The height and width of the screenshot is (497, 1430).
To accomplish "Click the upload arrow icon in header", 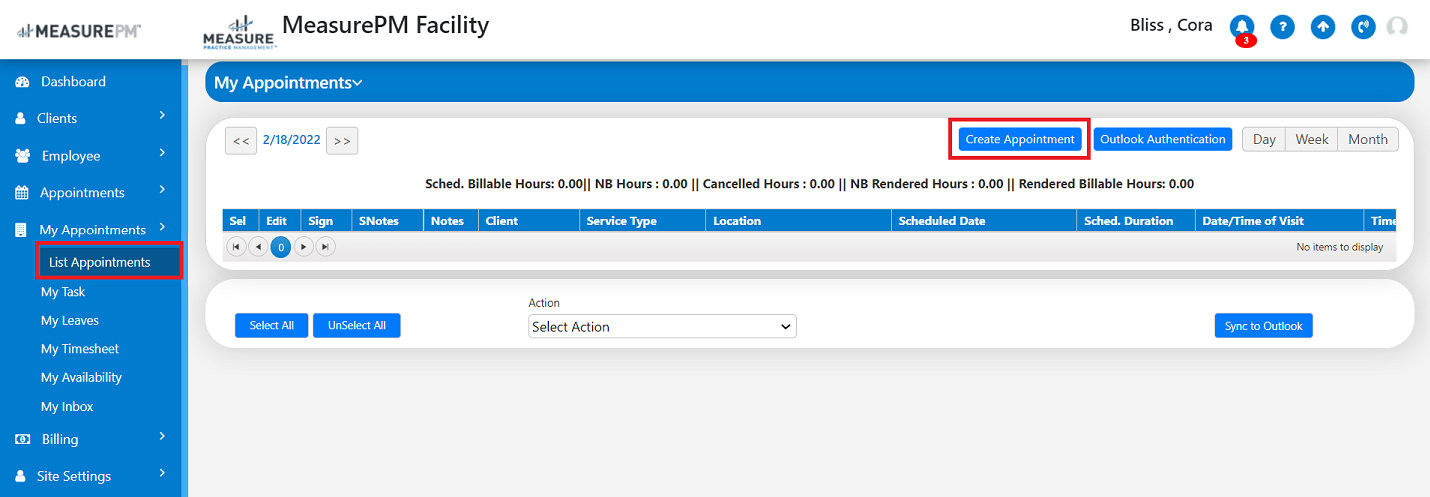I will click(1323, 27).
